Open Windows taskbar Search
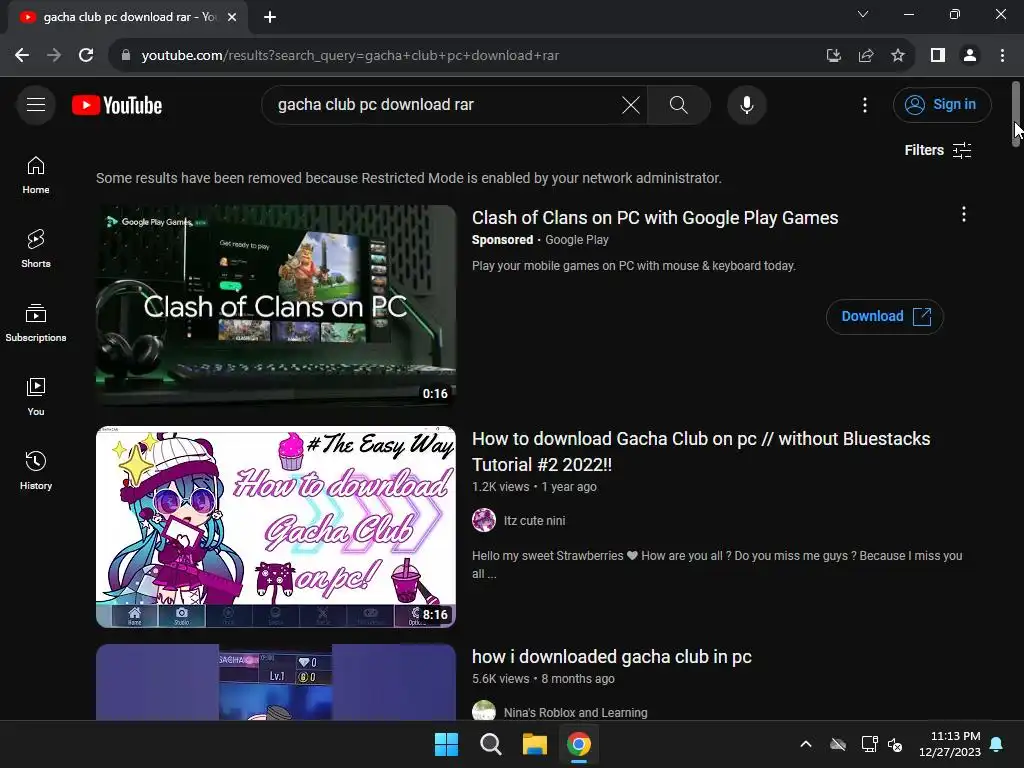The image size is (1024, 768). (x=490, y=744)
